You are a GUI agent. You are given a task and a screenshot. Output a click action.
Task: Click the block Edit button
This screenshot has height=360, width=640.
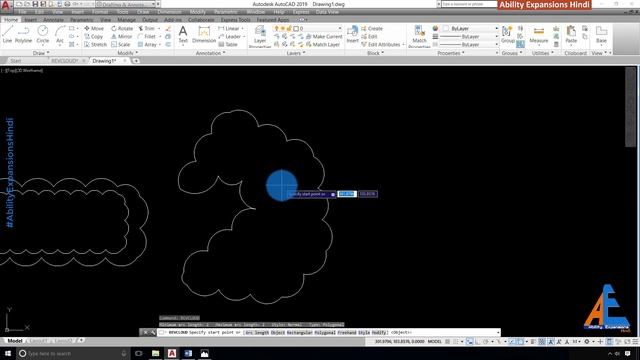369,36
